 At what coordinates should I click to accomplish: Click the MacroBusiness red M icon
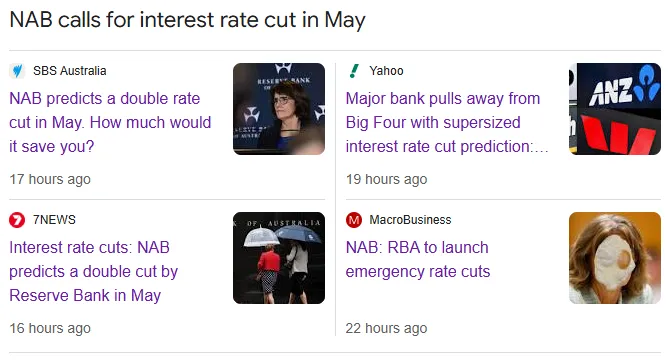click(354, 220)
